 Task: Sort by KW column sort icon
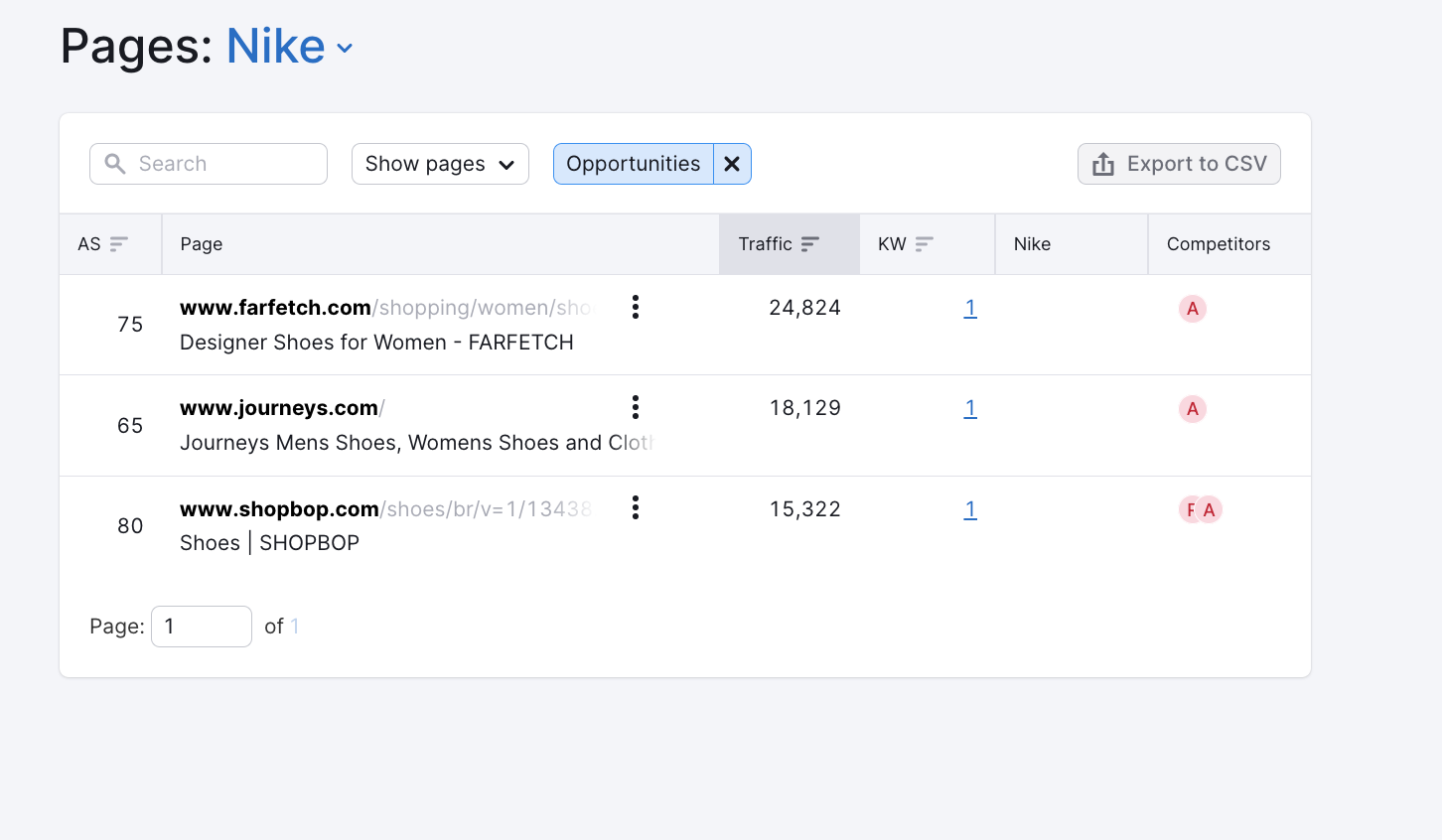(925, 244)
